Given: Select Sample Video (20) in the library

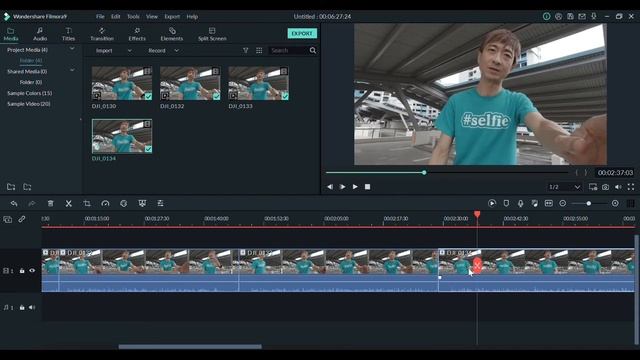Looking at the screenshot, I should [x=29, y=104].
